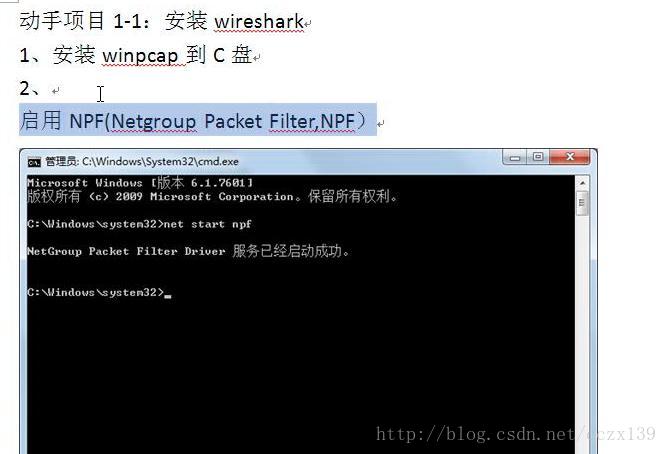Screen dimensions: 667x454
Task: Click the console vertical scrollbar thumb
Action: [x=582, y=203]
